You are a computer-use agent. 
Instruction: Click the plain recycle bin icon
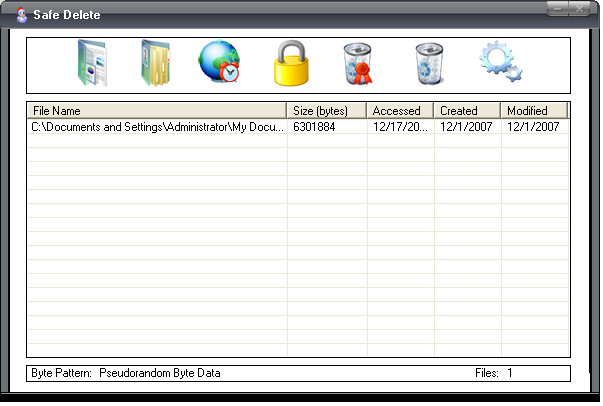pyautogui.click(x=429, y=63)
